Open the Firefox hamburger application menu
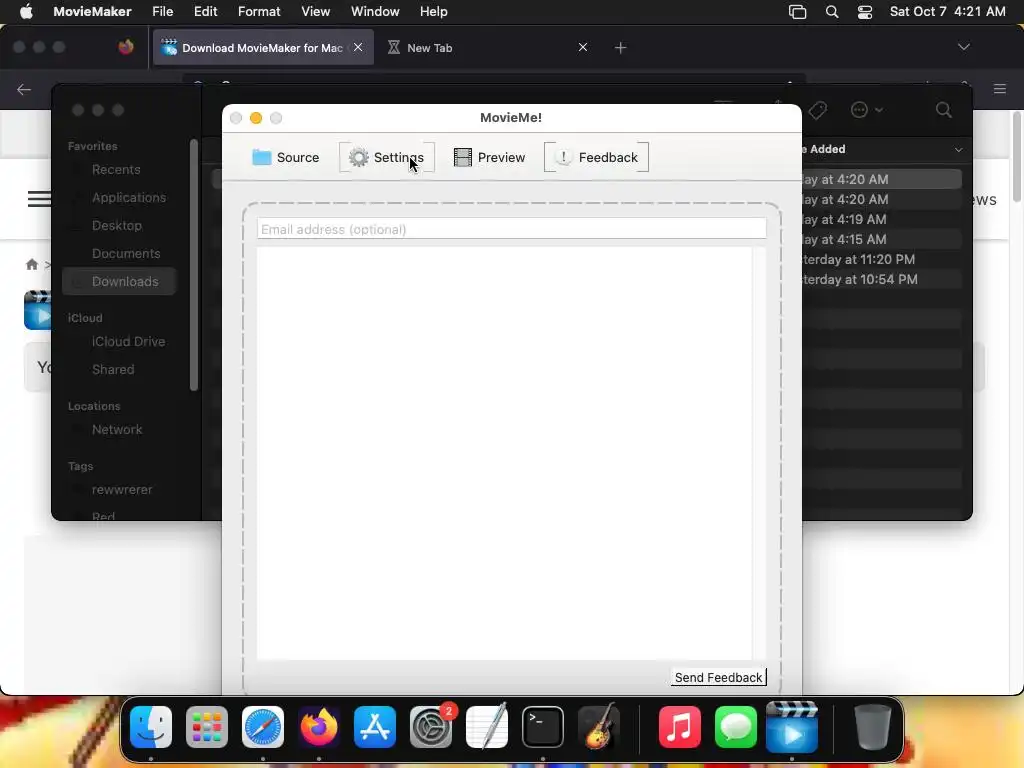 tap(1000, 89)
